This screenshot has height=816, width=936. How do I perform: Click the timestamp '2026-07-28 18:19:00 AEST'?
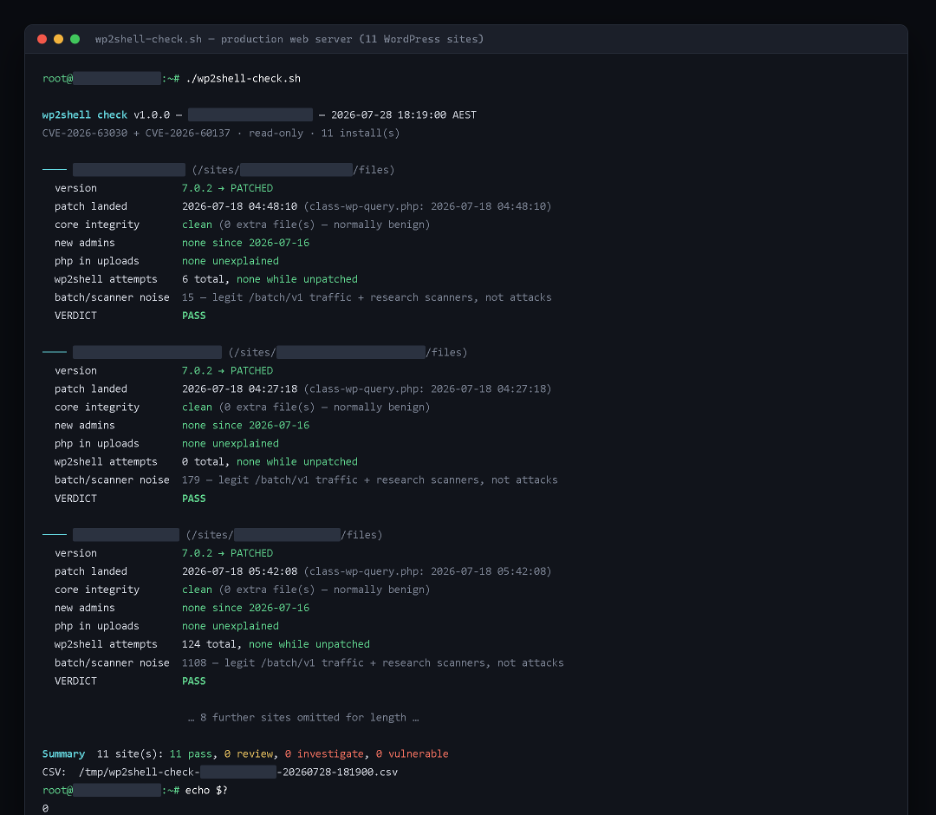(x=404, y=115)
